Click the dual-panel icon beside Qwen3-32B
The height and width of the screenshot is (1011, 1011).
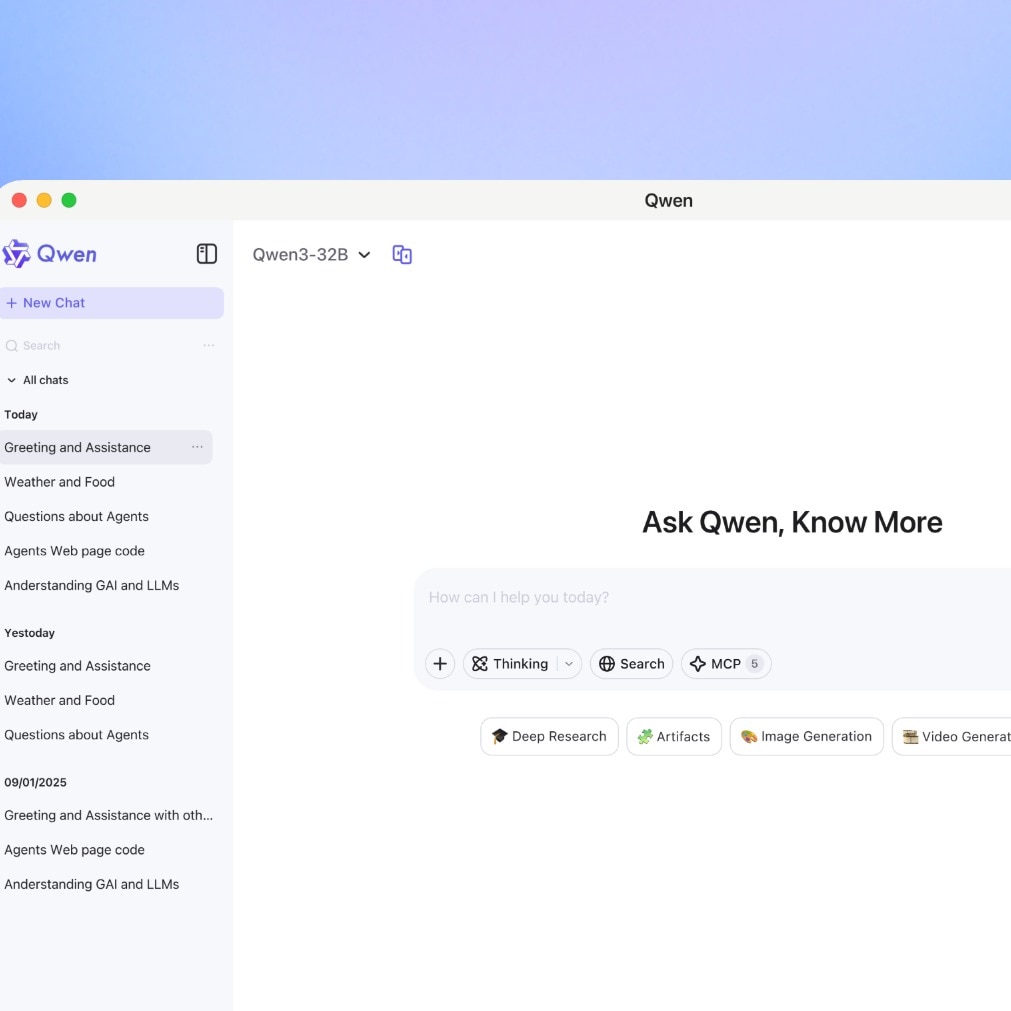402,254
